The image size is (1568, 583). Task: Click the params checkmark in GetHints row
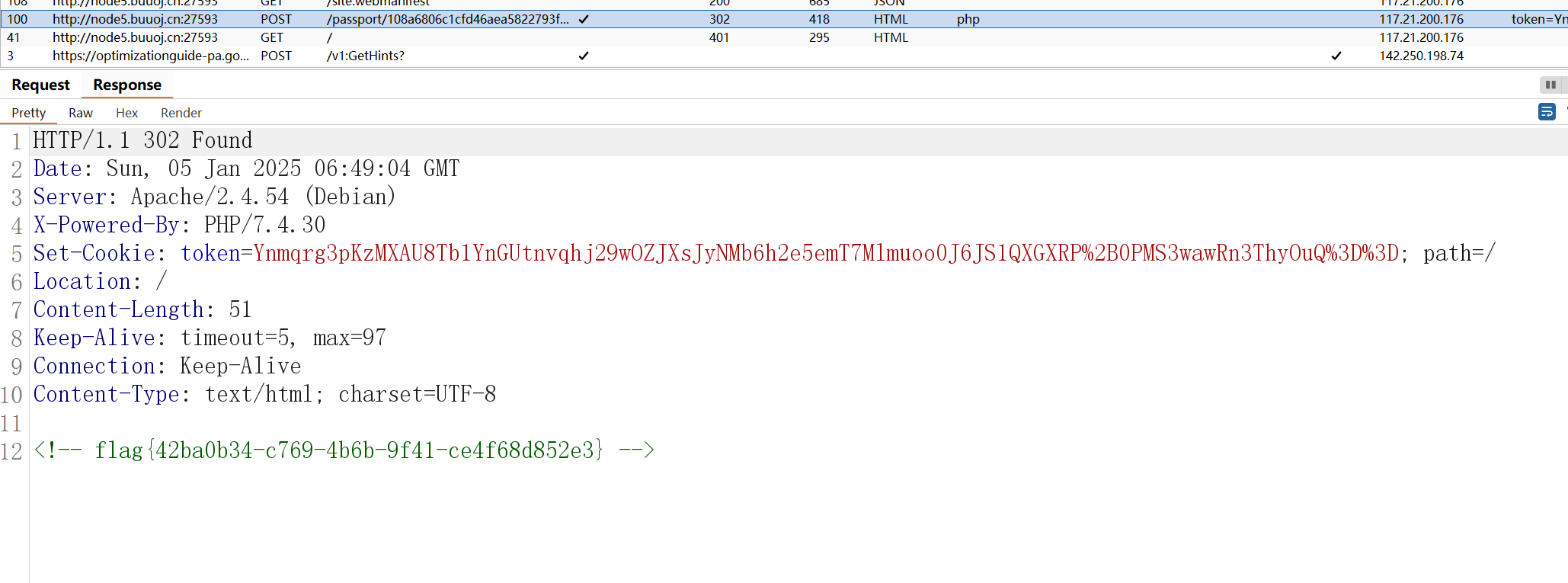(x=584, y=56)
